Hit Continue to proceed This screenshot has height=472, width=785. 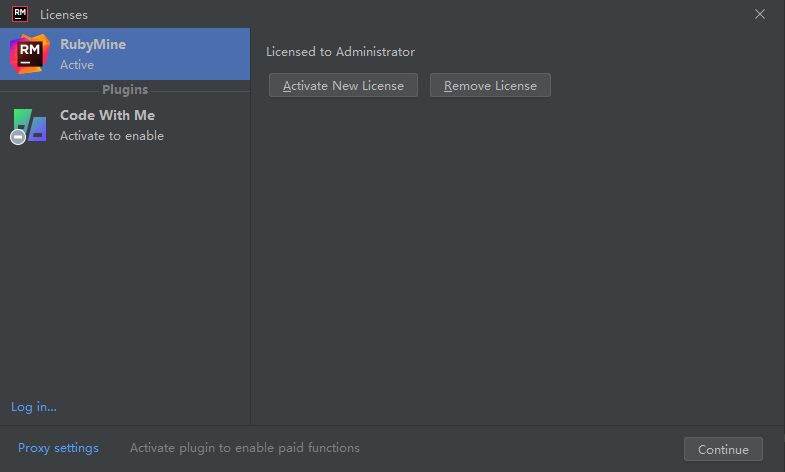coord(723,449)
